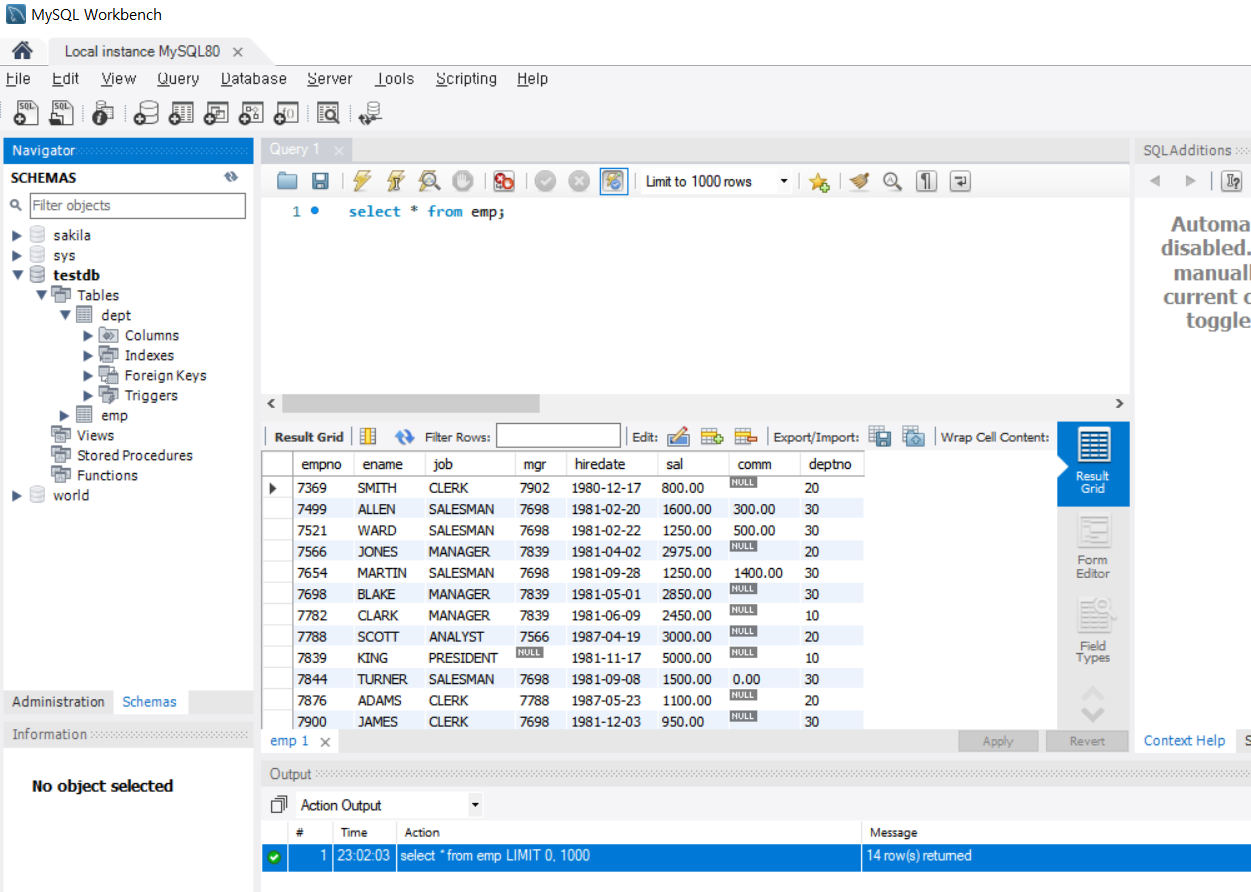The height and width of the screenshot is (892, 1251).
Task: Open find panel magnifier icon
Action: 892,181
